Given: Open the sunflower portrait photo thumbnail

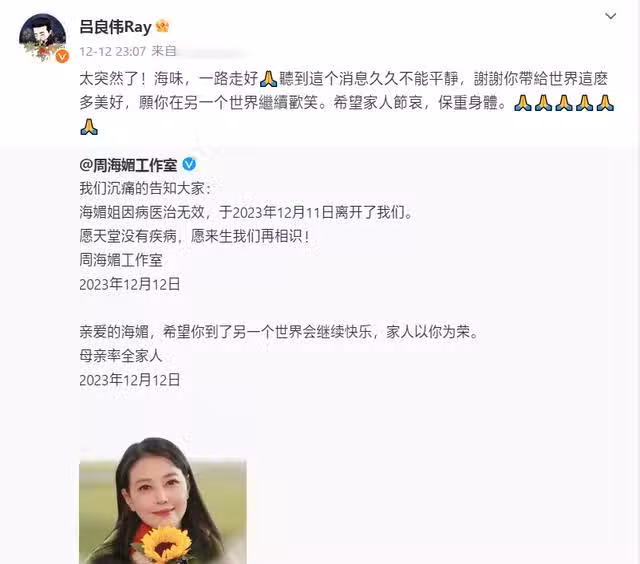Looking at the screenshot, I should coord(163,501).
